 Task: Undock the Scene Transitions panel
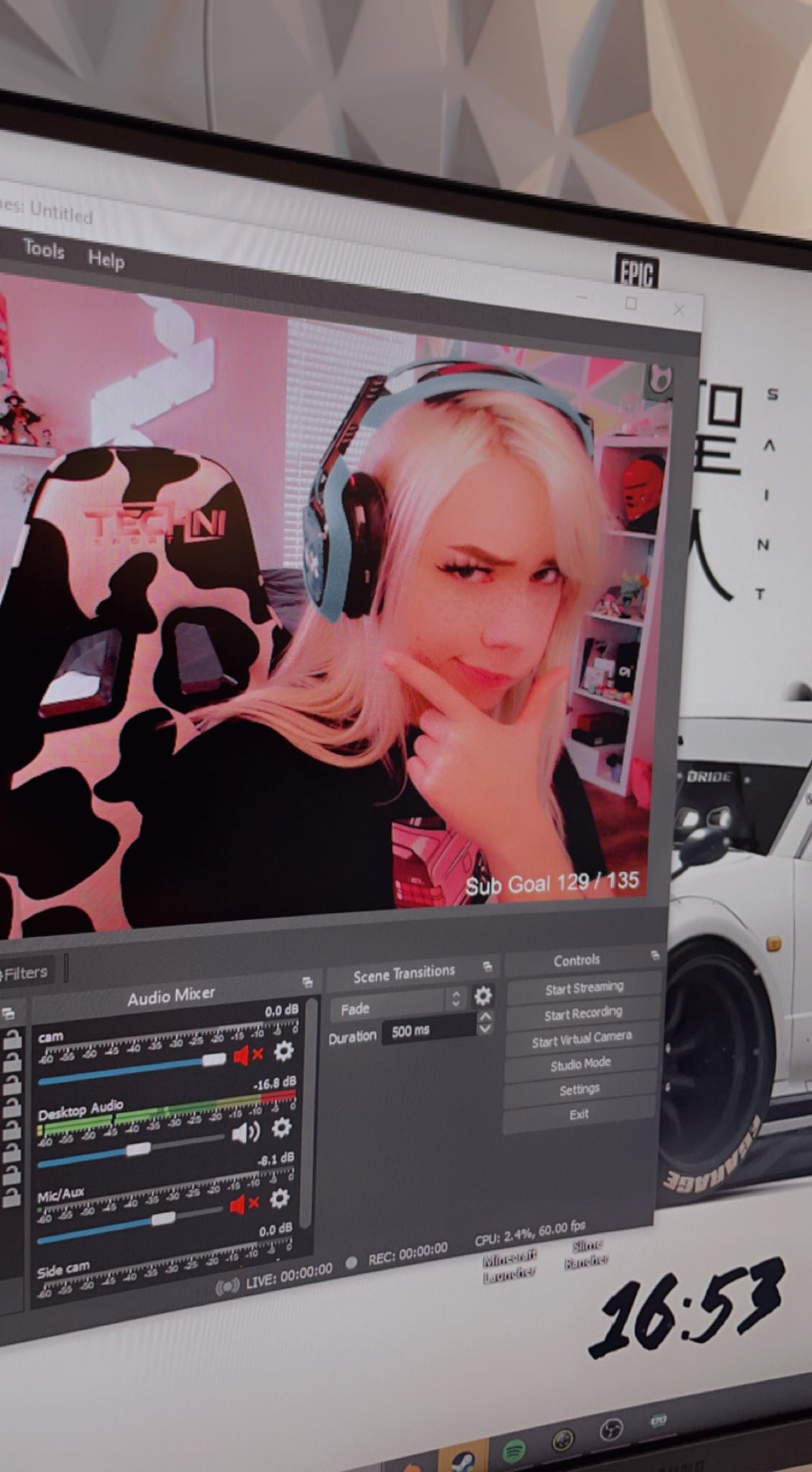pyautogui.click(x=487, y=966)
